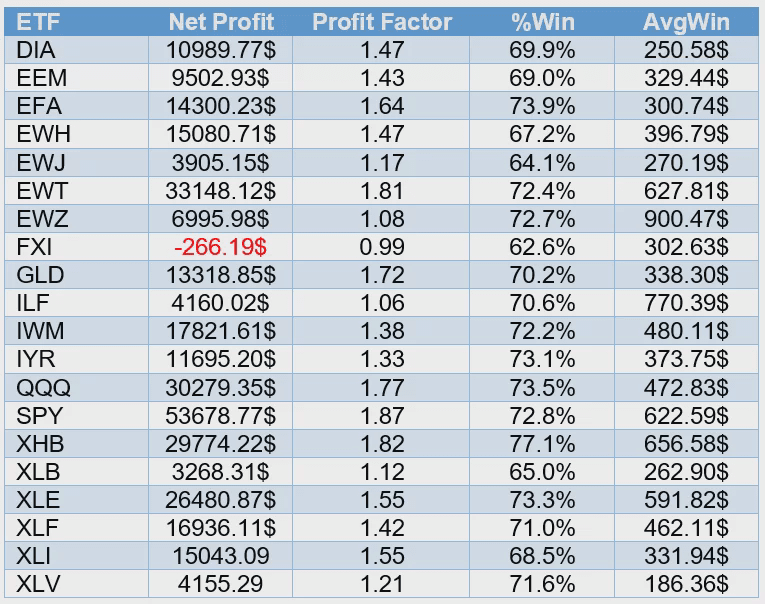Screen dimensions: 765x604
Task: Click the EWT net profit 33148.12$ cell
Action: tap(221, 191)
